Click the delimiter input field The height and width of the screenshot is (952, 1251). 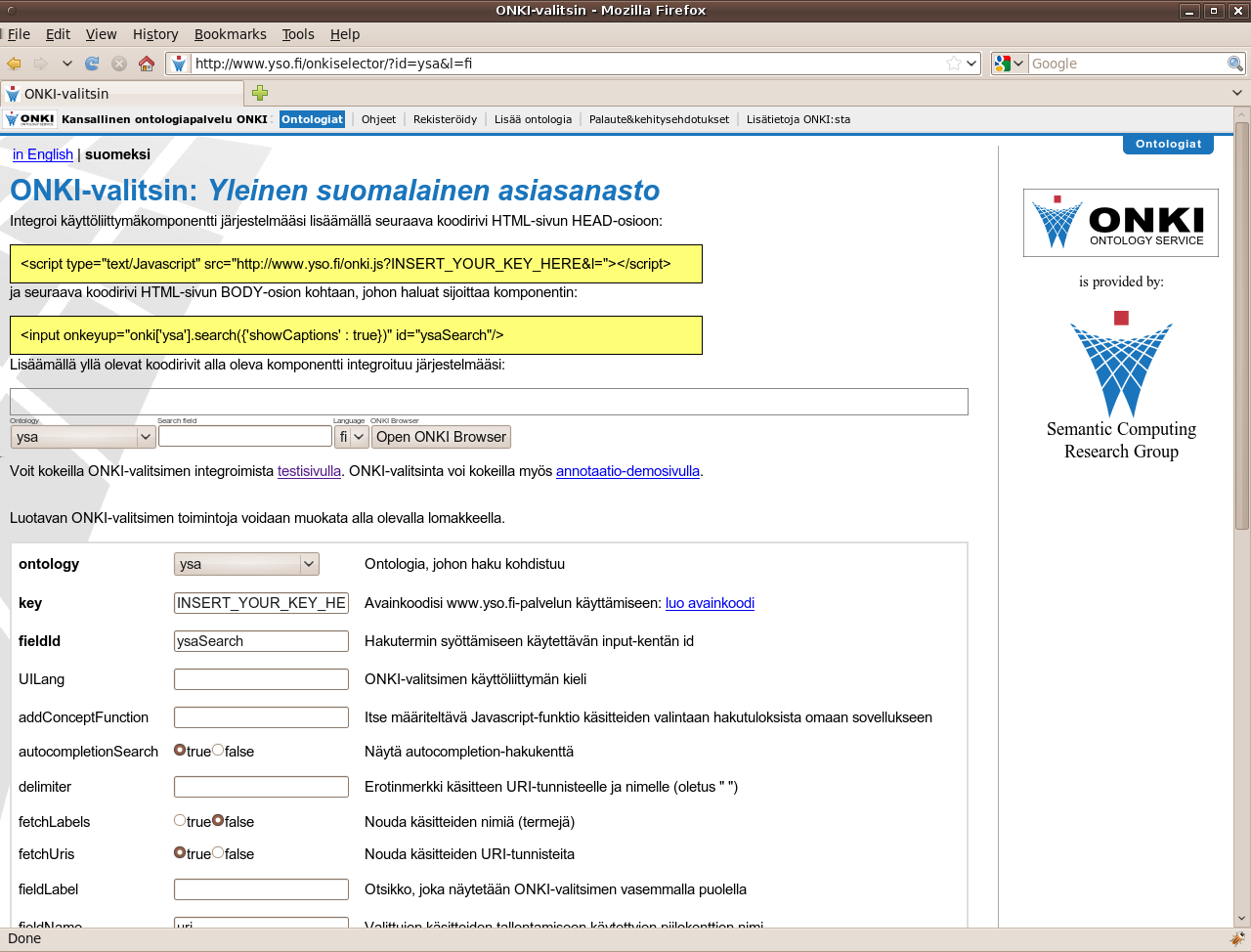tap(261, 787)
